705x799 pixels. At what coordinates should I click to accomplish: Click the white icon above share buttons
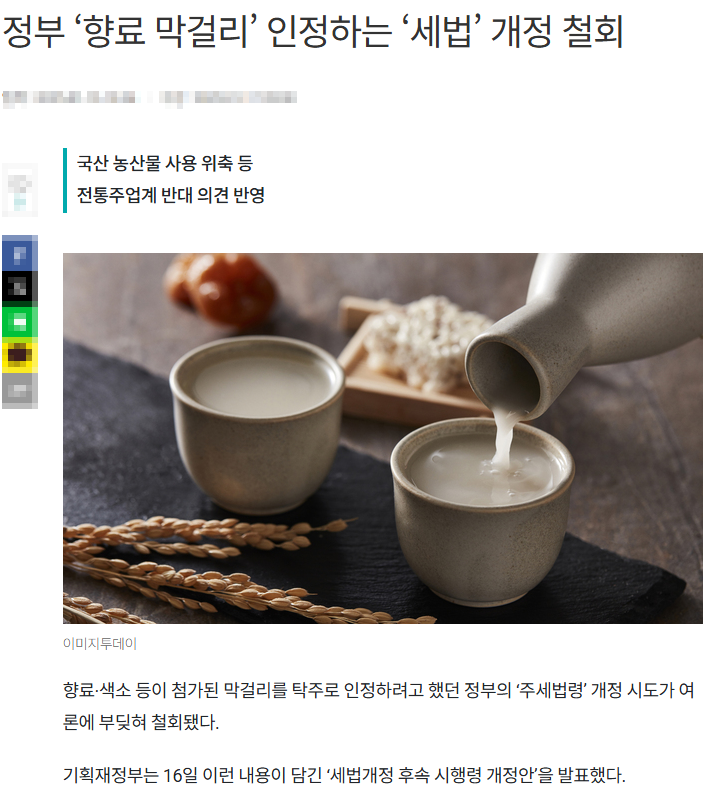click(x=20, y=190)
